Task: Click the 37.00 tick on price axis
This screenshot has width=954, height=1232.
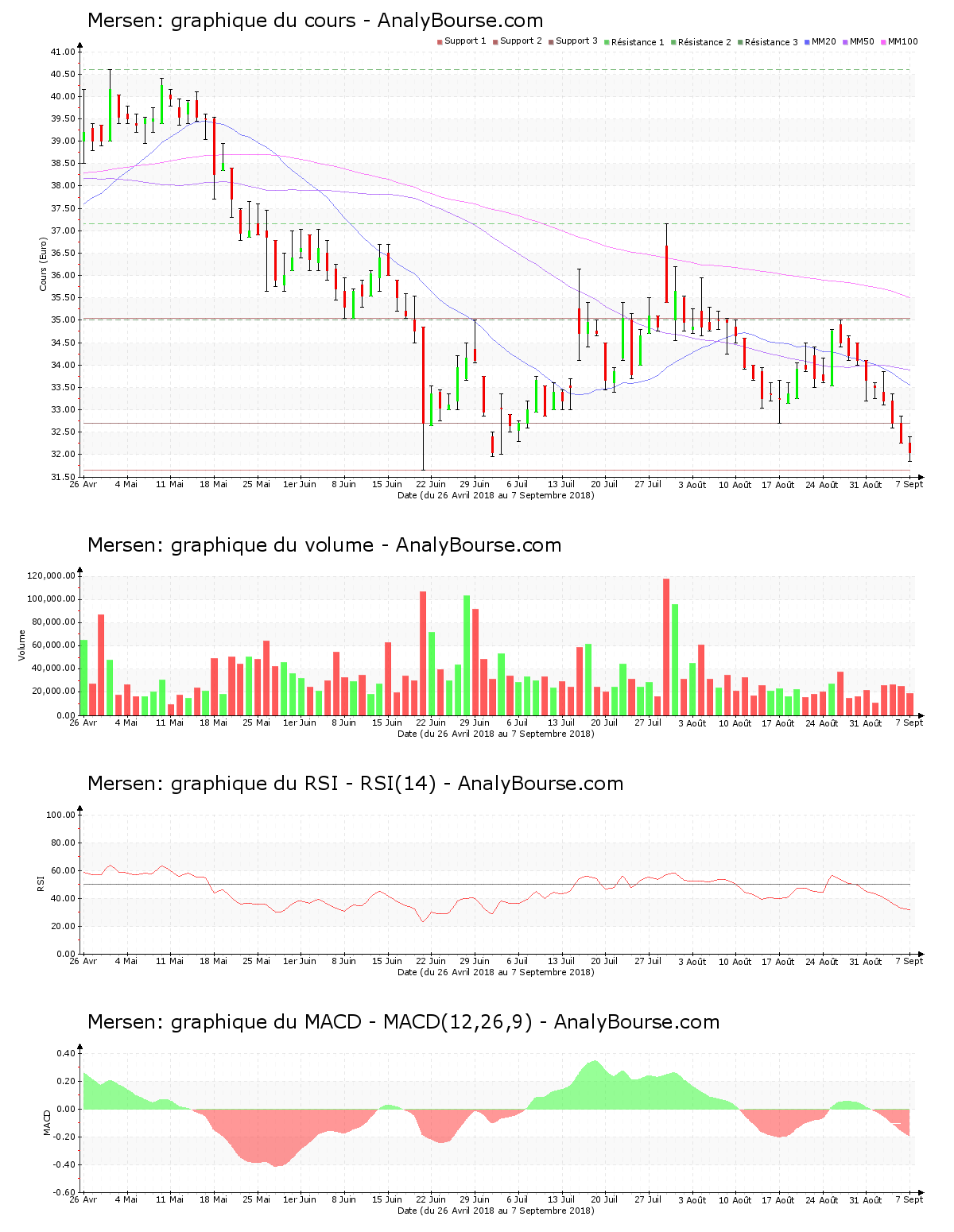Action: (x=63, y=231)
